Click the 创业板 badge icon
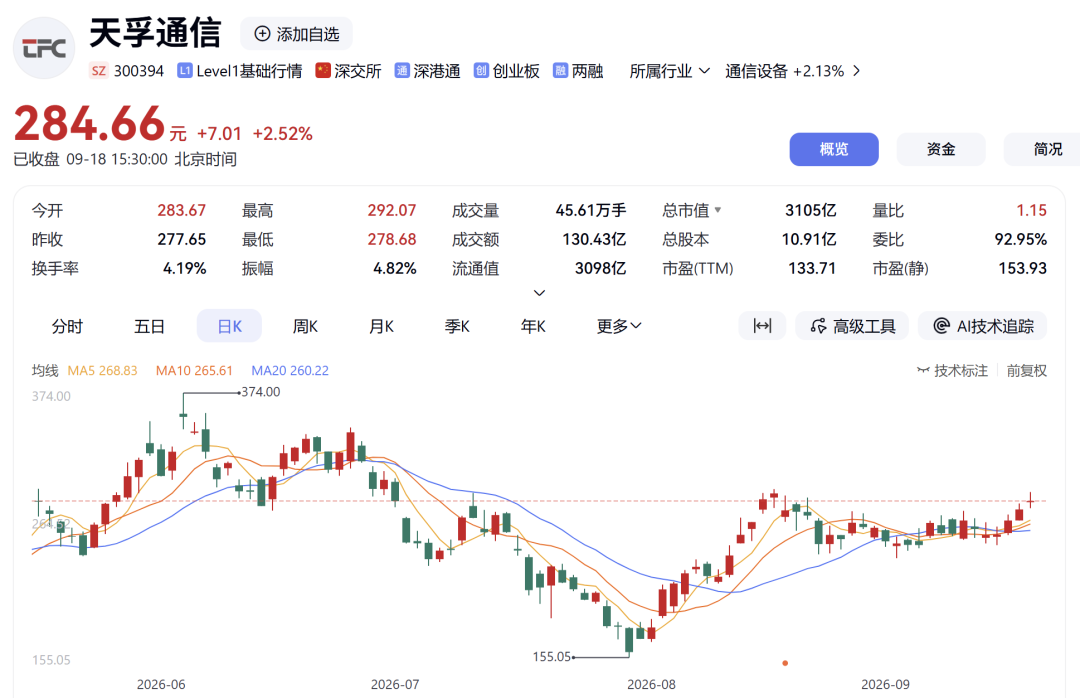The width and height of the screenshot is (1080, 698). pos(481,71)
